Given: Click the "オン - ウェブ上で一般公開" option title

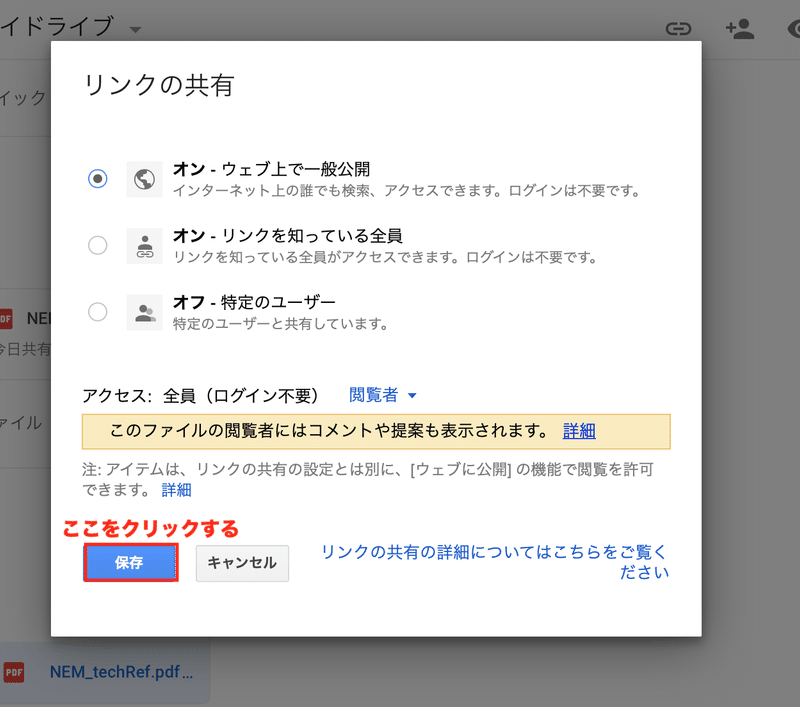Looking at the screenshot, I should coord(271,169).
